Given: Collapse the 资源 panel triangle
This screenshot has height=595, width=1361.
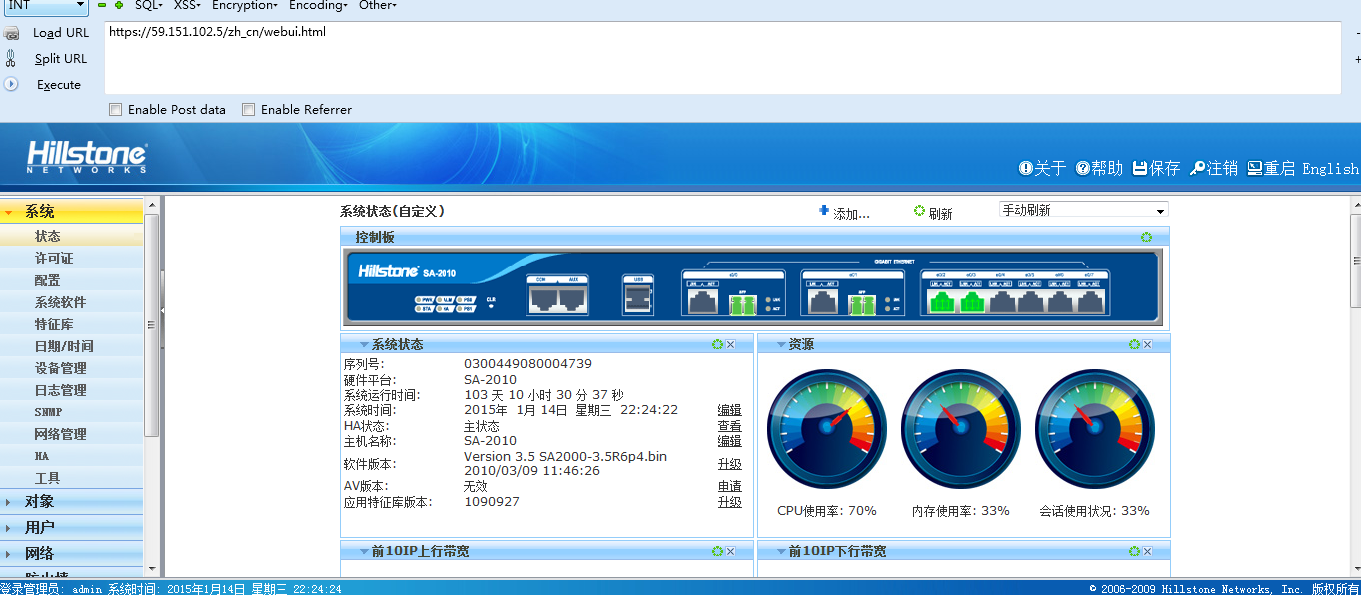Looking at the screenshot, I should (x=781, y=344).
